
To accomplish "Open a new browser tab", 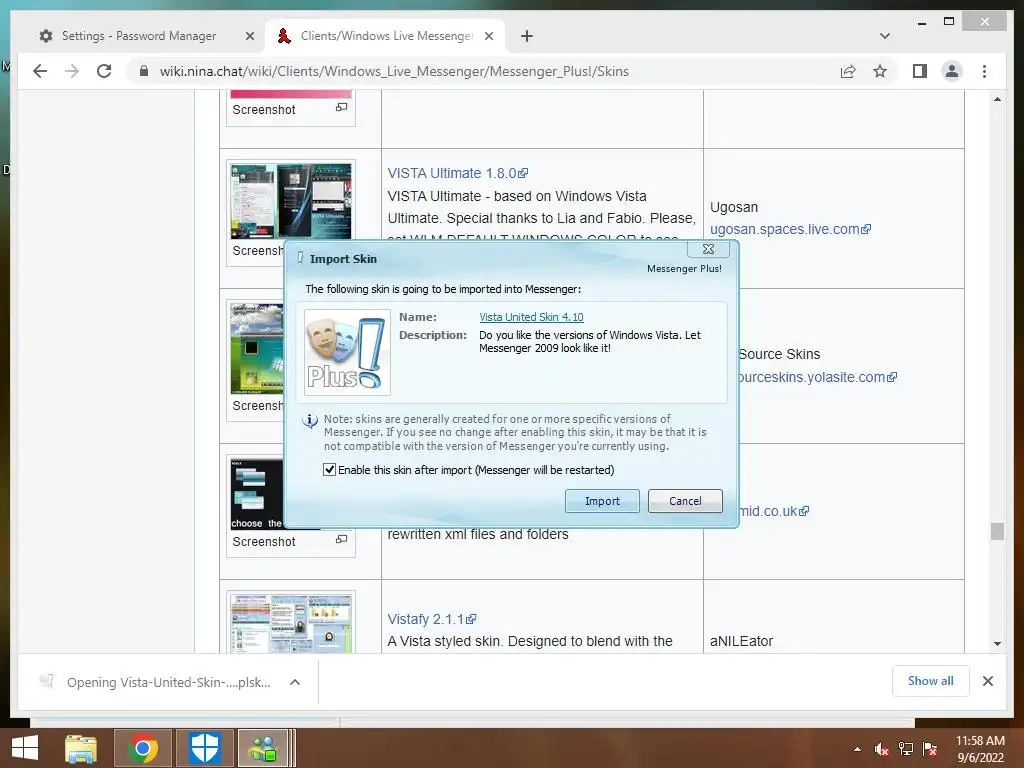I will [x=526, y=36].
